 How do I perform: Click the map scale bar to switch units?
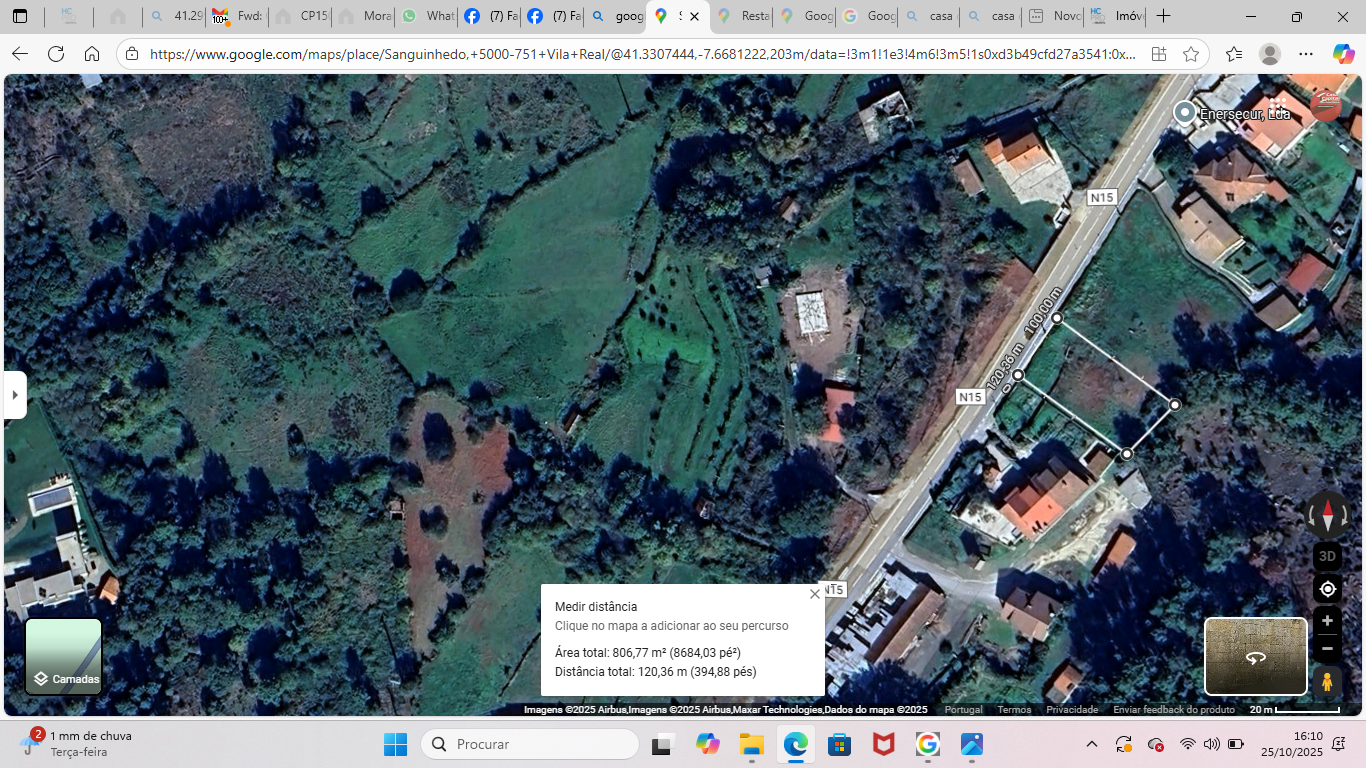click(x=1294, y=710)
